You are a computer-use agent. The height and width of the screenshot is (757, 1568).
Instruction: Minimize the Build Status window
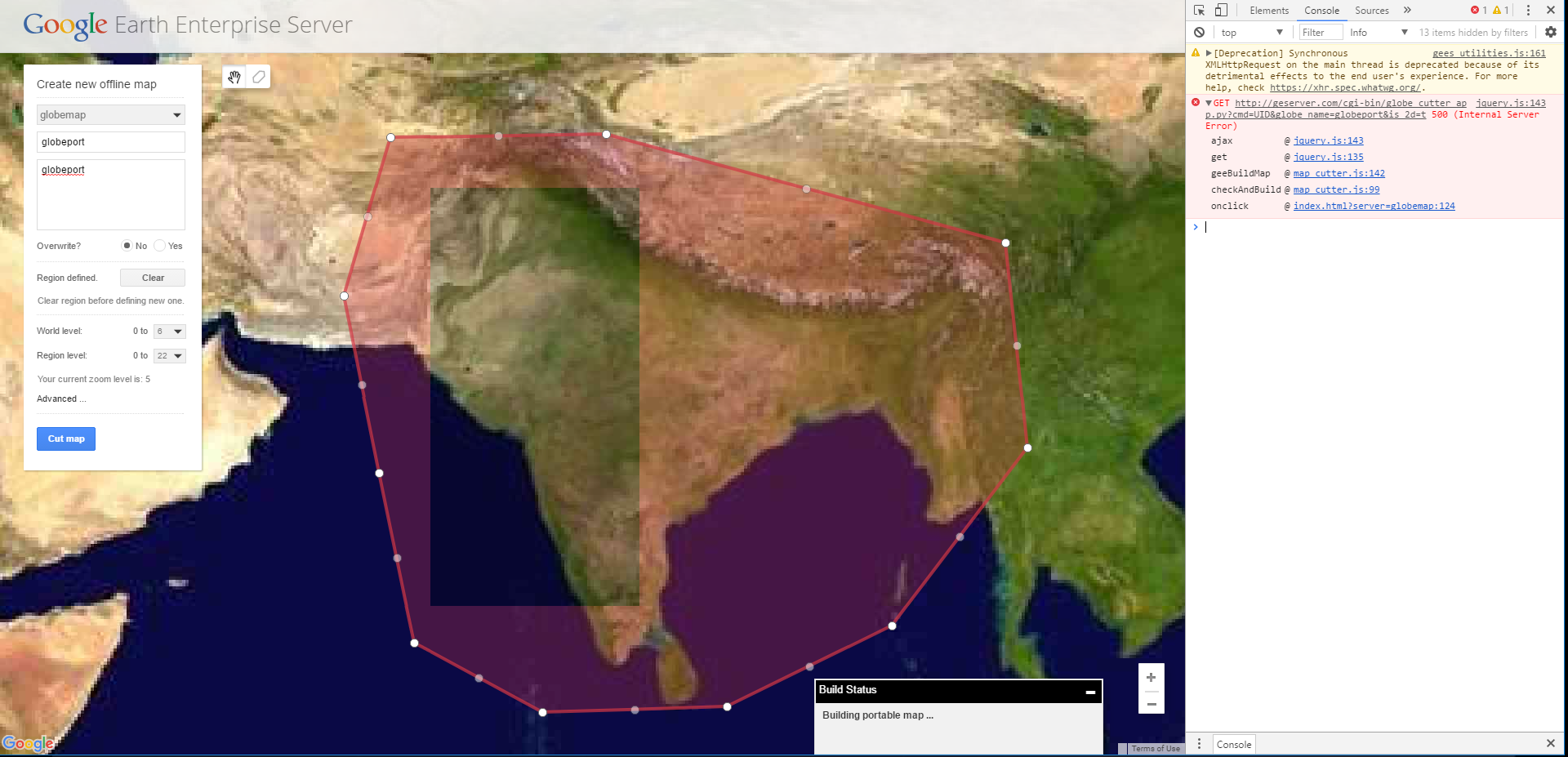pyautogui.click(x=1089, y=692)
